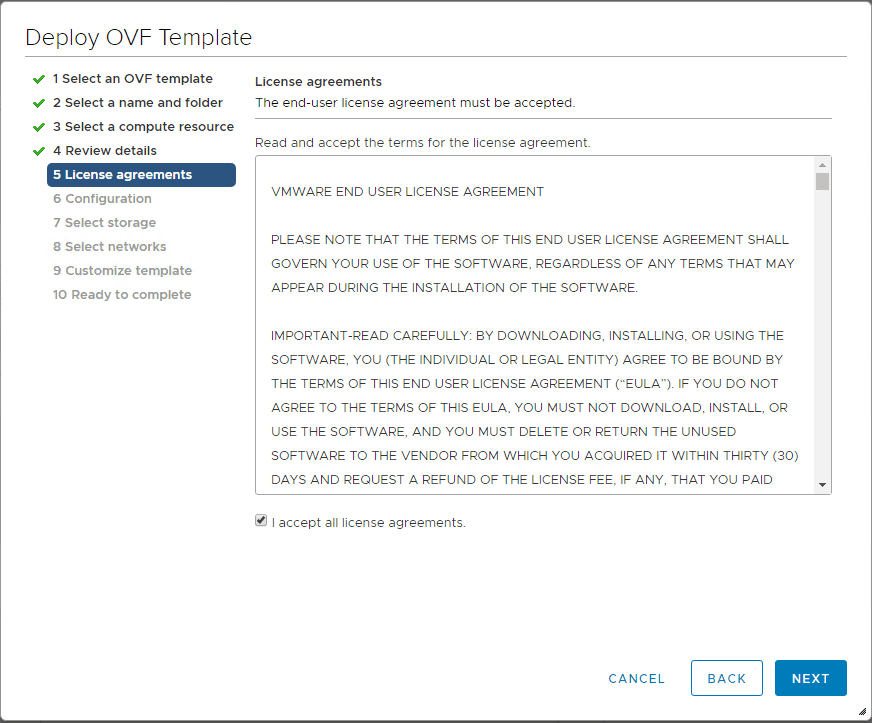Screen dimensions: 872x723
Task: Click the checkmark icon next to "Select a name and folder"
Action: [x=38, y=102]
